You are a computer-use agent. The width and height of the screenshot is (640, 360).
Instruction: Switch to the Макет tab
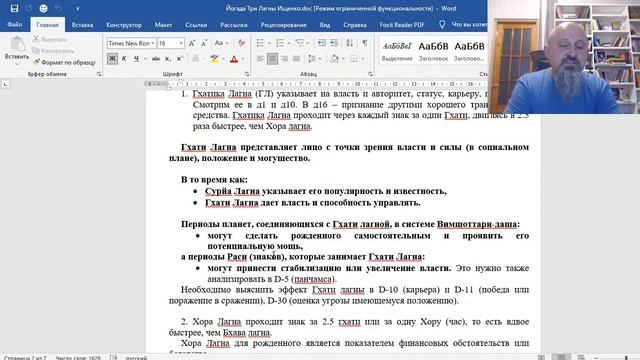click(x=163, y=24)
